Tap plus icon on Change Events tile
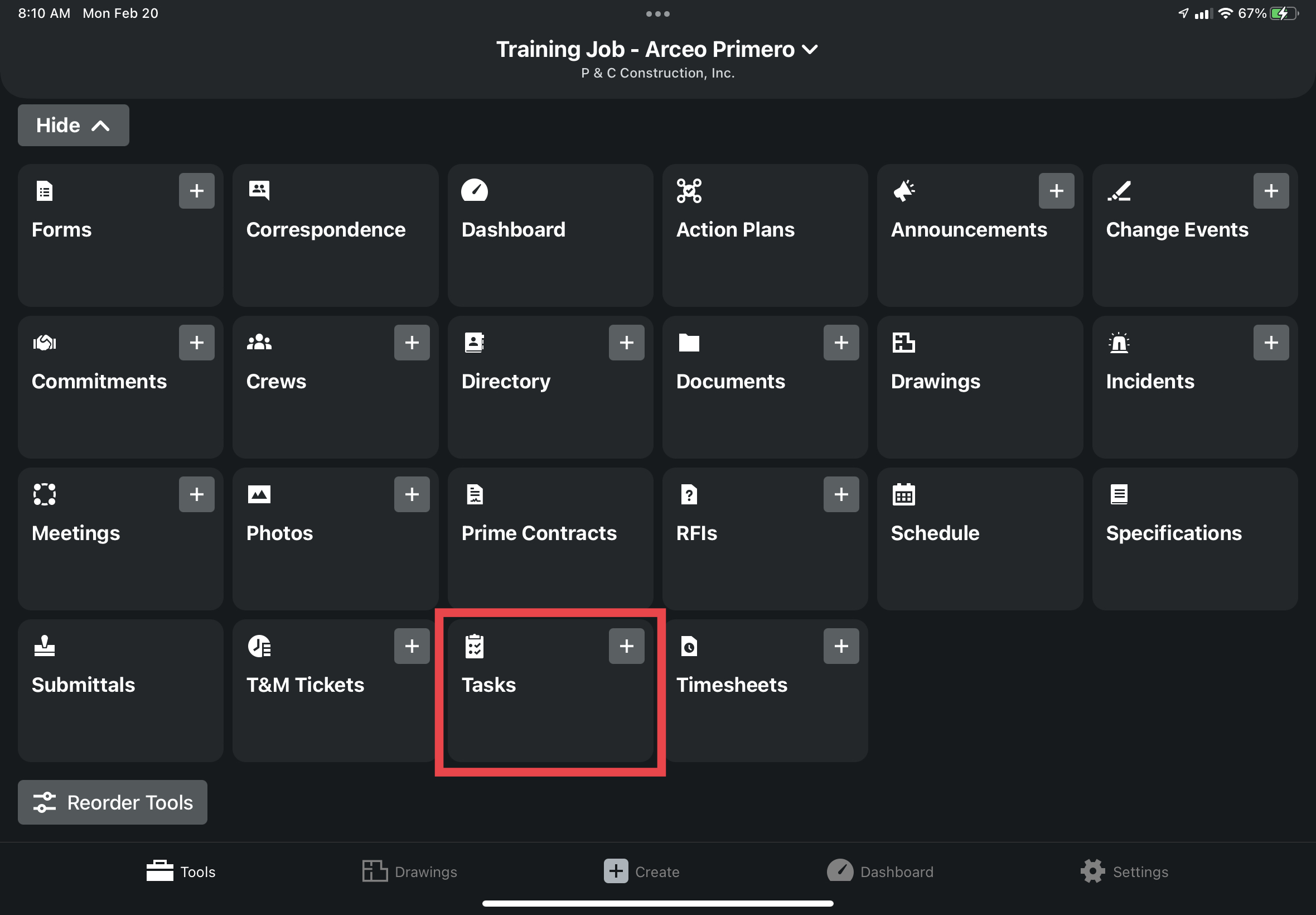 (1271, 191)
